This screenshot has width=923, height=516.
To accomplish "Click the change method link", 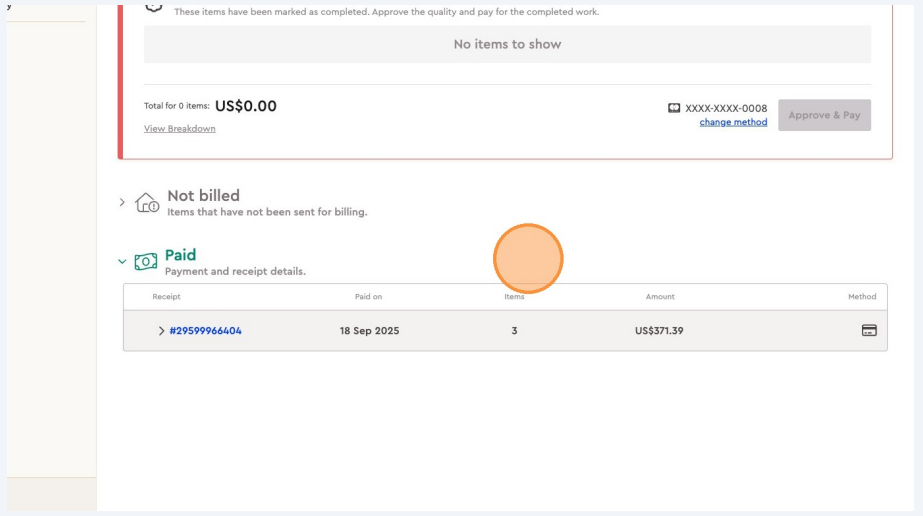I will [733, 122].
